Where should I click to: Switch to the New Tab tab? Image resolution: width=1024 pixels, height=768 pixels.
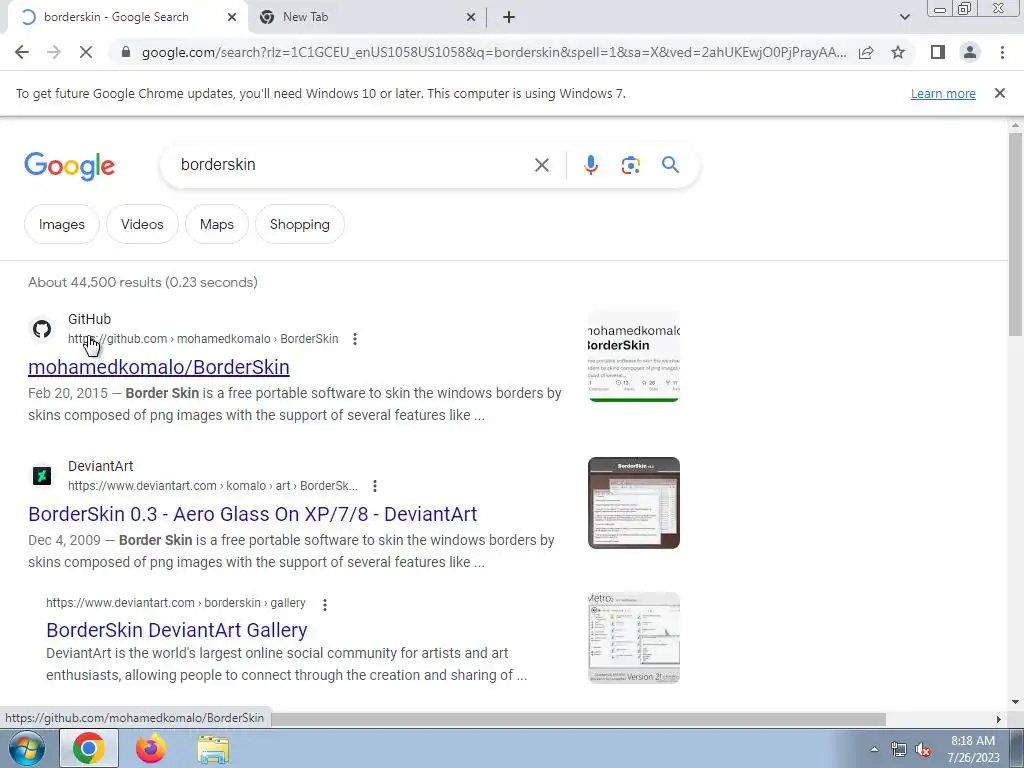click(367, 18)
